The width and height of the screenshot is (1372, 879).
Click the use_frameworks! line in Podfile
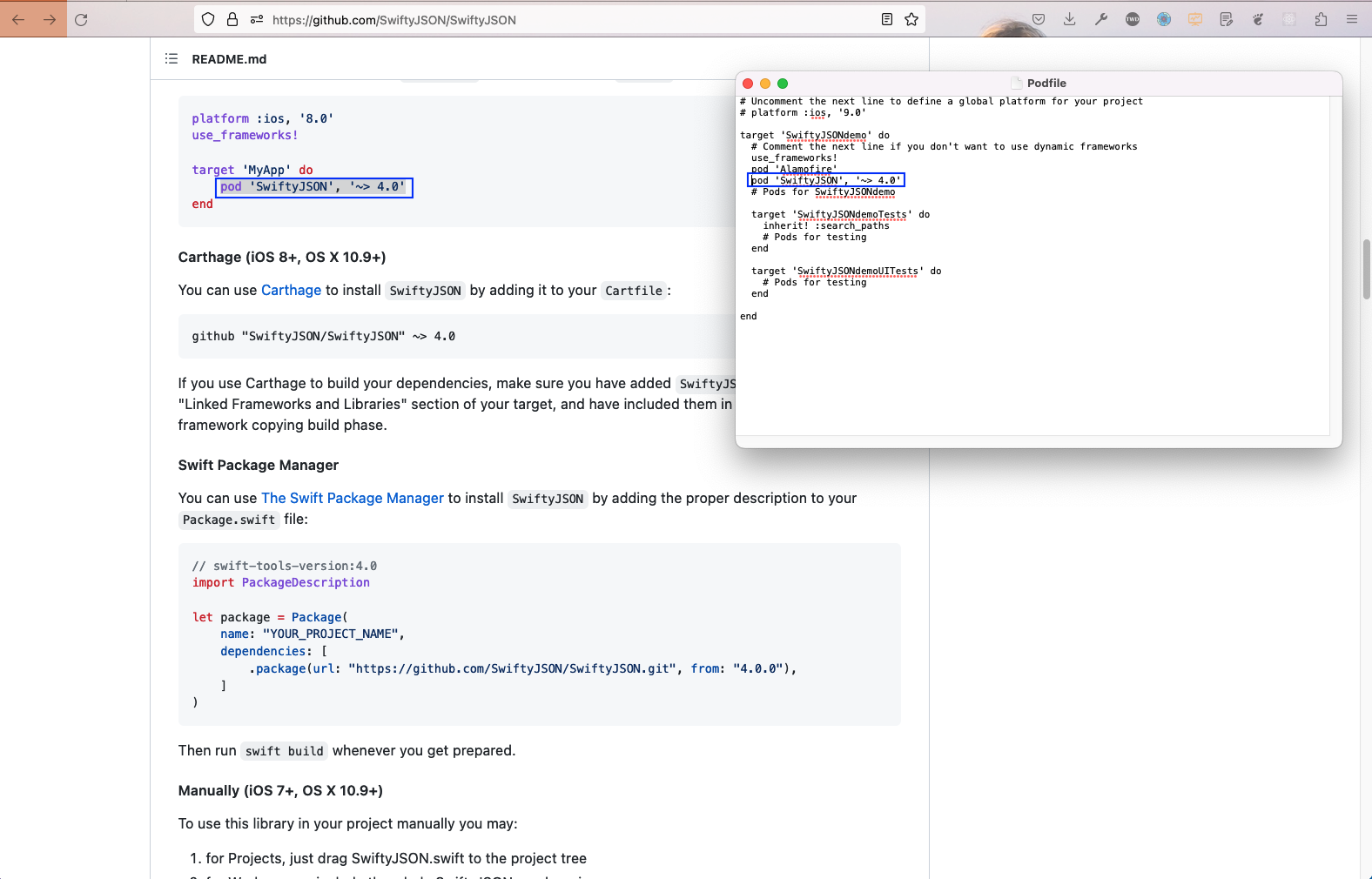(794, 158)
